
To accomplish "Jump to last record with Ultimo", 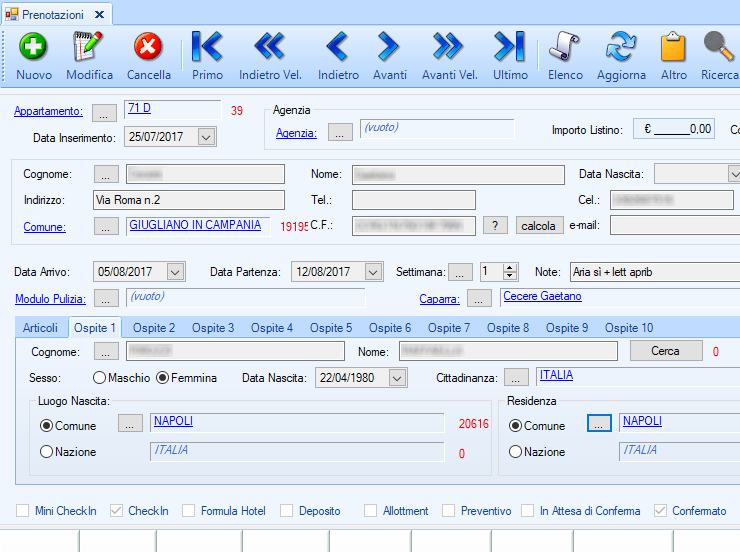I will click(510, 47).
